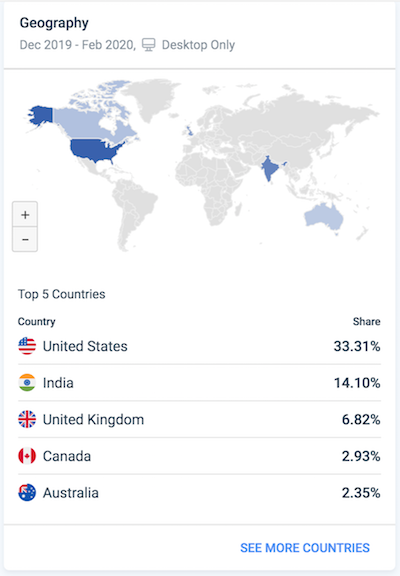Click the United States on the map
The width and height of the screenshot is (400, 576).
[95, 149]
